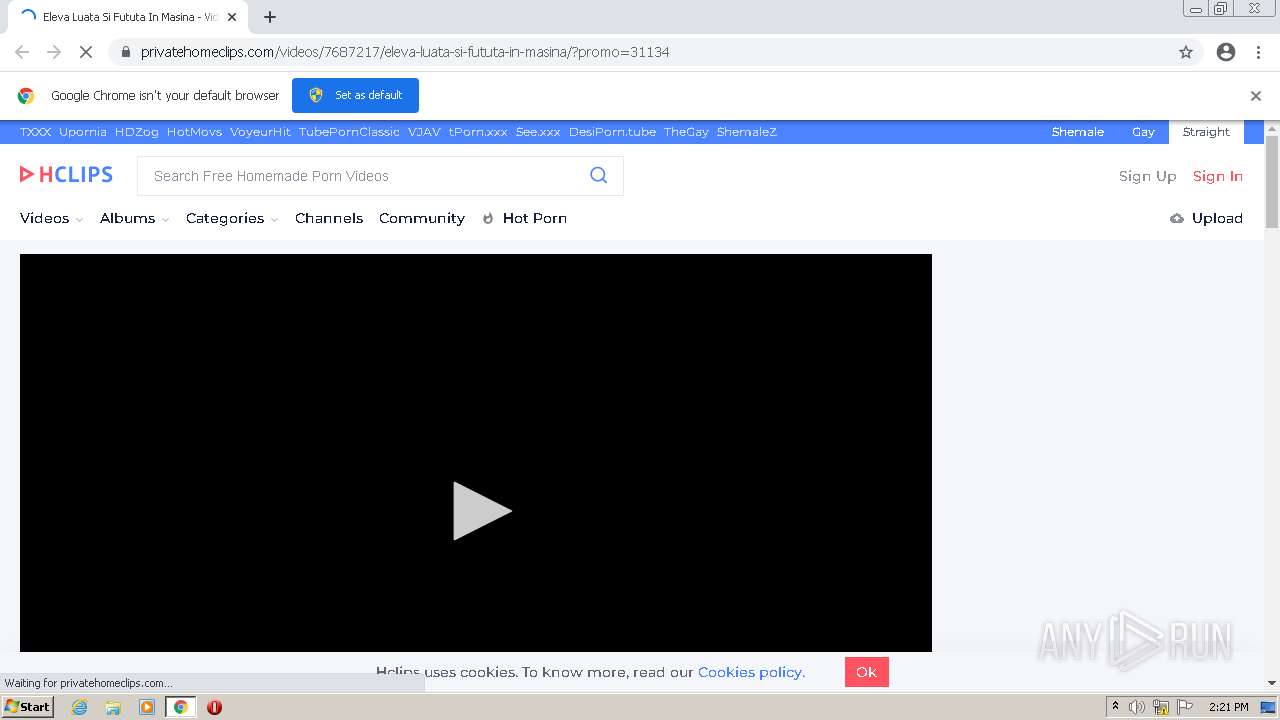
Task: Open Upornia network link
Action: coord(83,132)
